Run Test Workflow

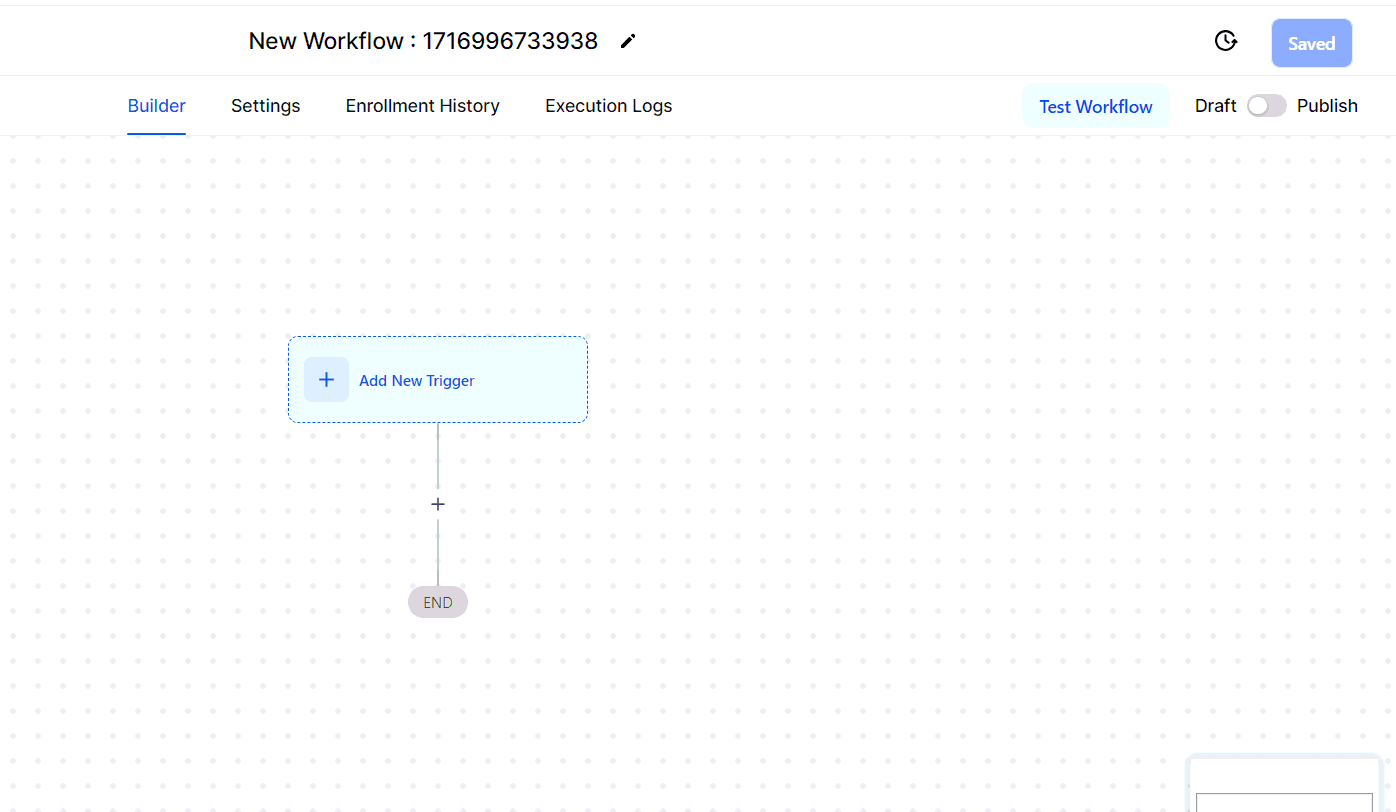(1096, 106)
